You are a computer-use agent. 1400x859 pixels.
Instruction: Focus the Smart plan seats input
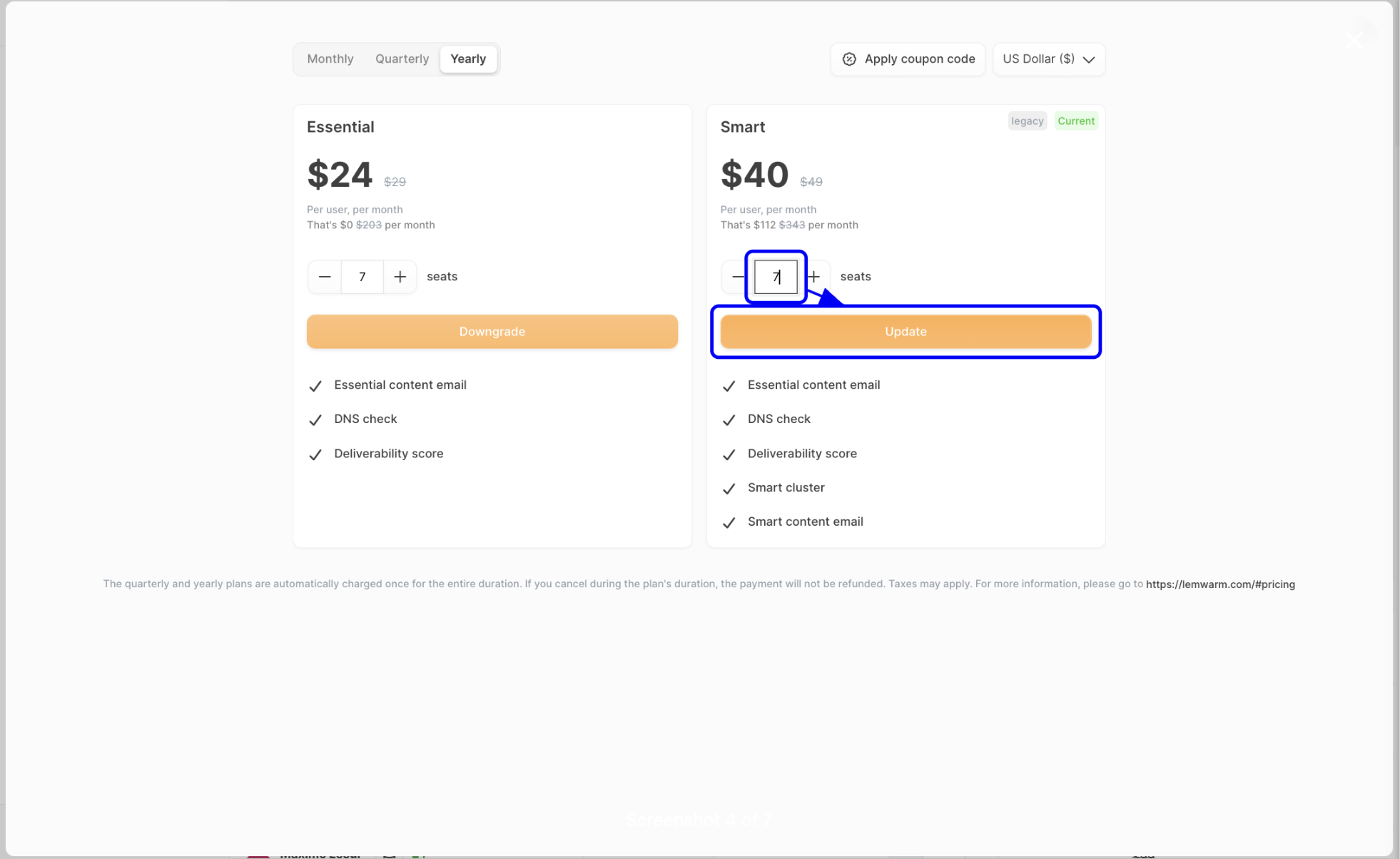click(776, 277)
